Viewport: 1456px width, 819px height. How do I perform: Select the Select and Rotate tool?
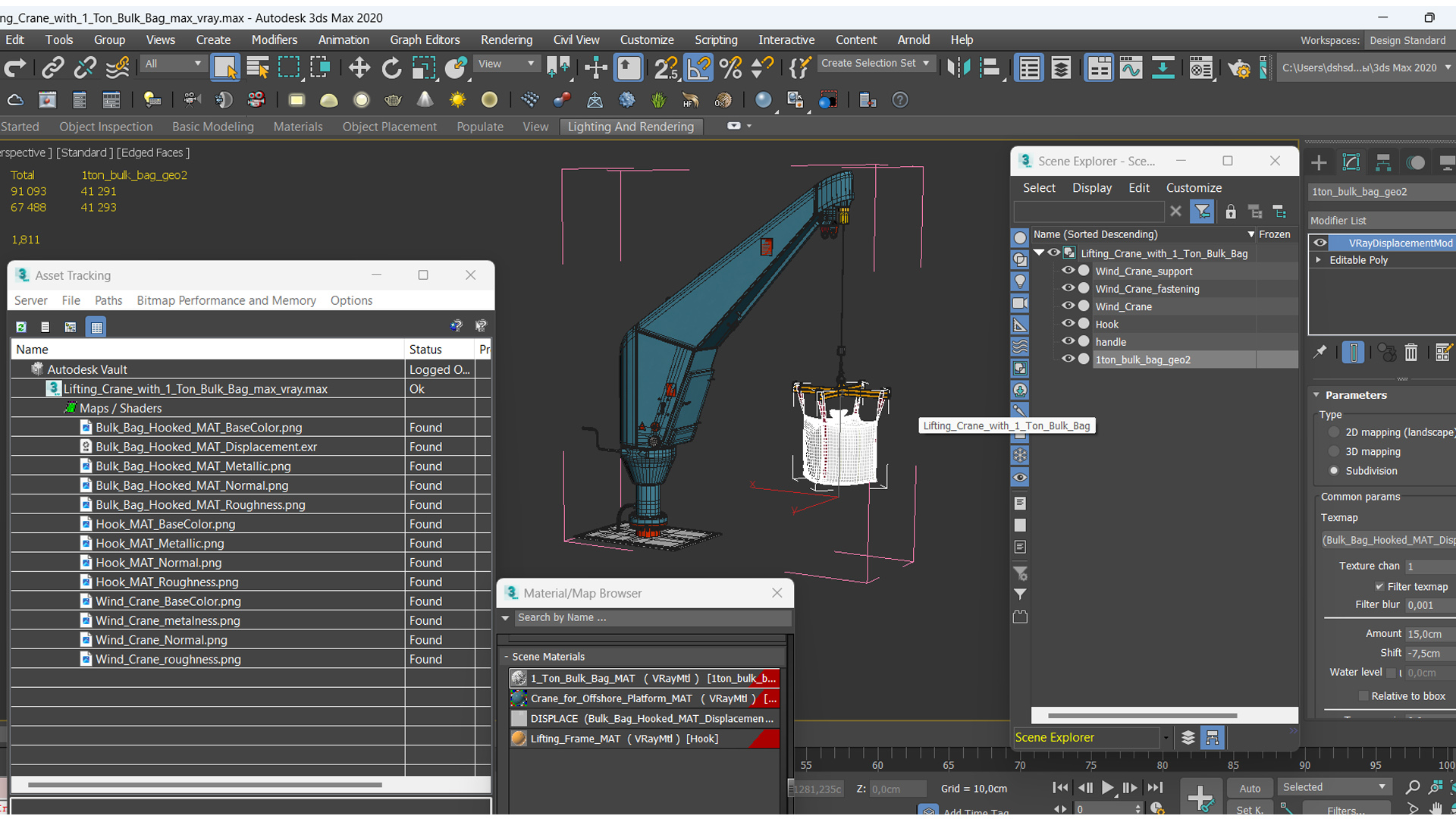click(391, 68)
